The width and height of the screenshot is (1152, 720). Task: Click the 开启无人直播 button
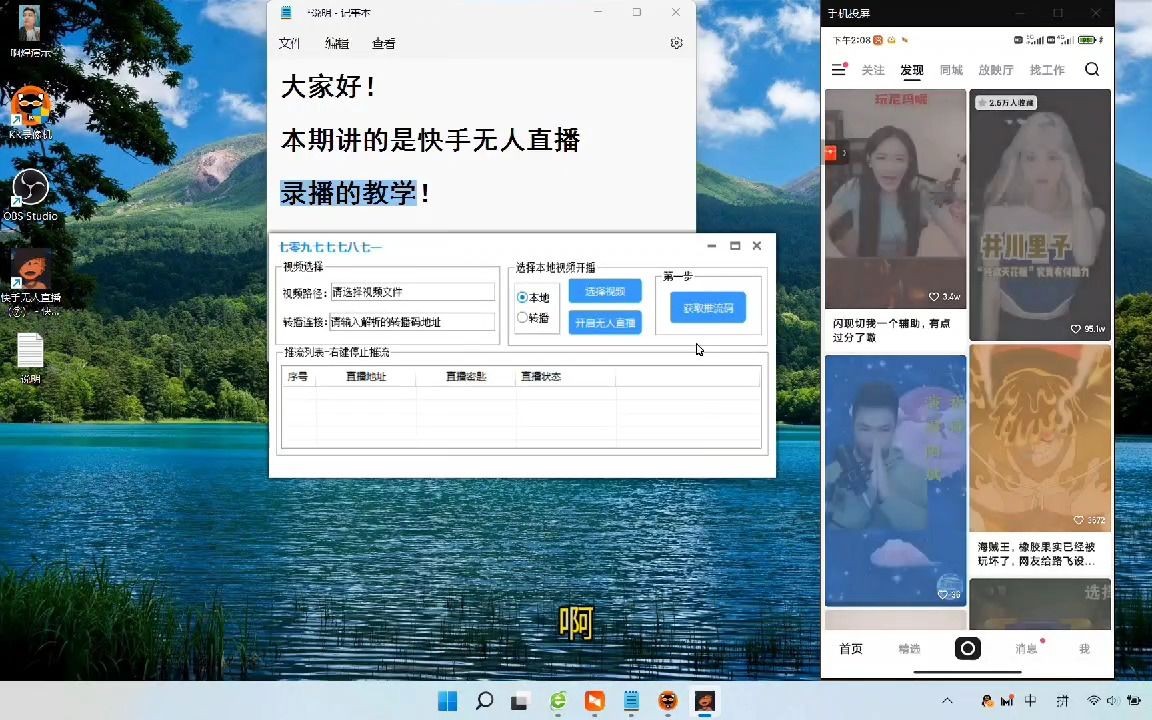[605, 323]
